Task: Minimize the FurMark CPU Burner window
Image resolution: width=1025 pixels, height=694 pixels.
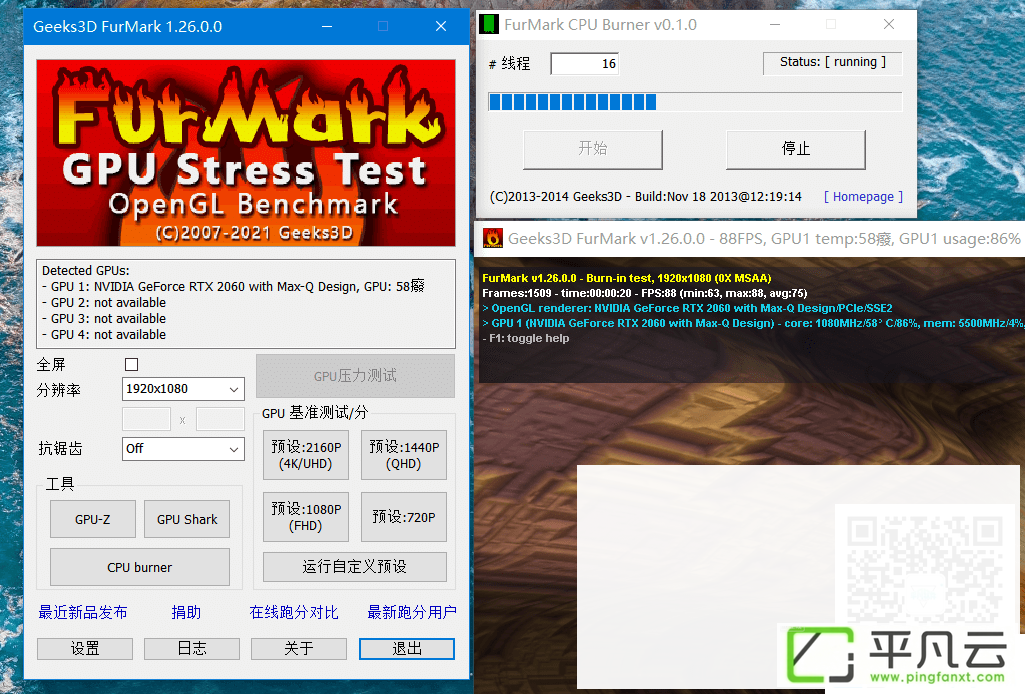Action: tap(775, 24)
